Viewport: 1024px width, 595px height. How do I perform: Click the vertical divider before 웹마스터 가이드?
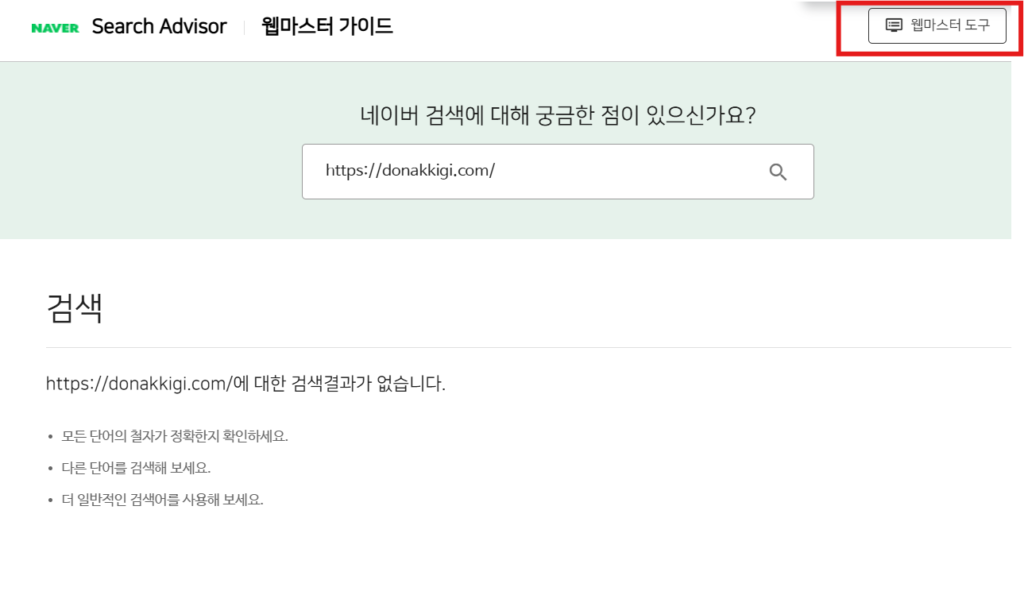(244, 27)
